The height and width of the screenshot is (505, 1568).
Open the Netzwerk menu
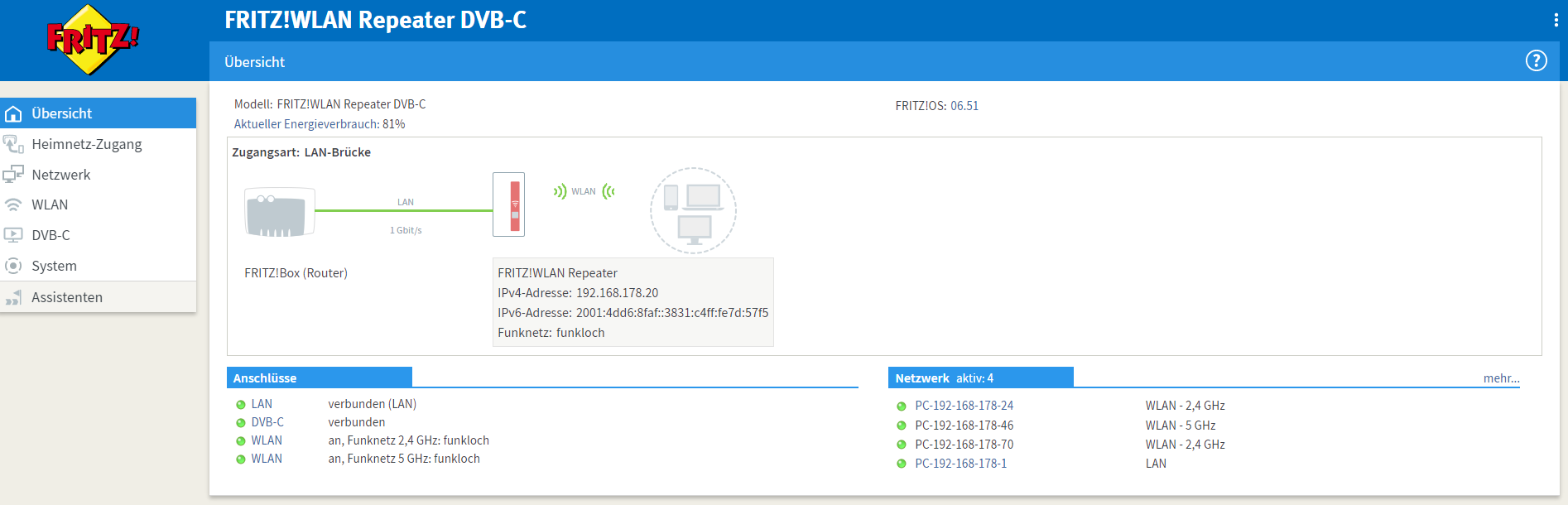98,175
